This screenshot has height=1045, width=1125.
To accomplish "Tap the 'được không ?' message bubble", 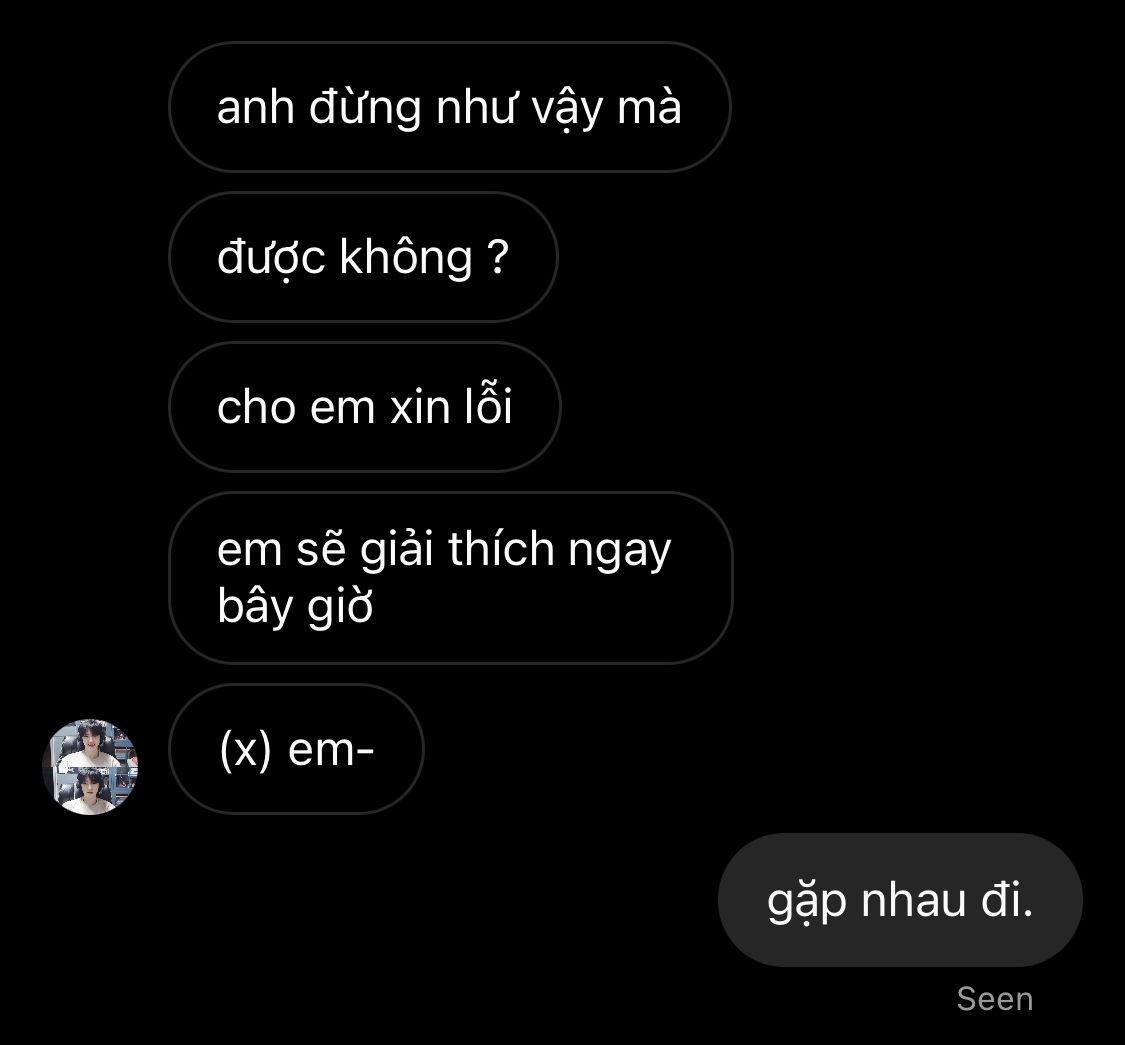I will coord(363,257).
